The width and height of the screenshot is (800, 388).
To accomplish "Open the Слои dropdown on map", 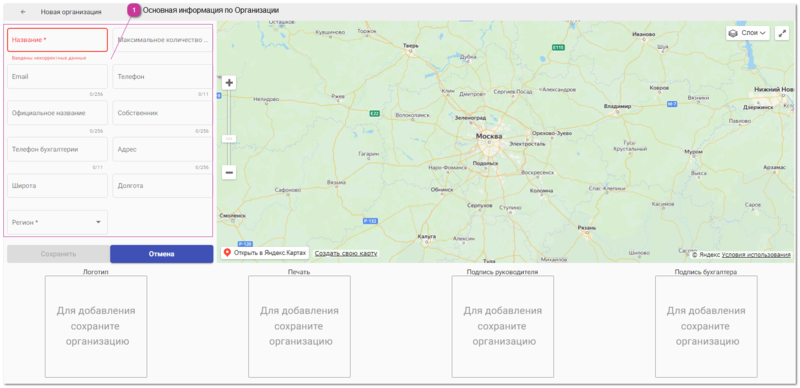I will tap(747, 33).
